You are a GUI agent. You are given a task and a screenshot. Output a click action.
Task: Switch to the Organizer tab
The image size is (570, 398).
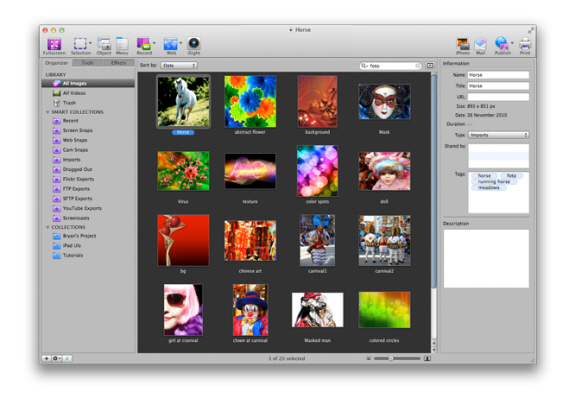tap(57, 63)
